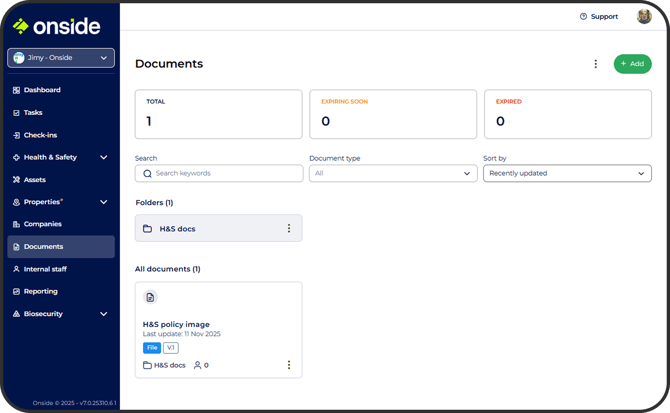
Task: Select Documents in the sidebar
Action: click(x=61, y=247)
